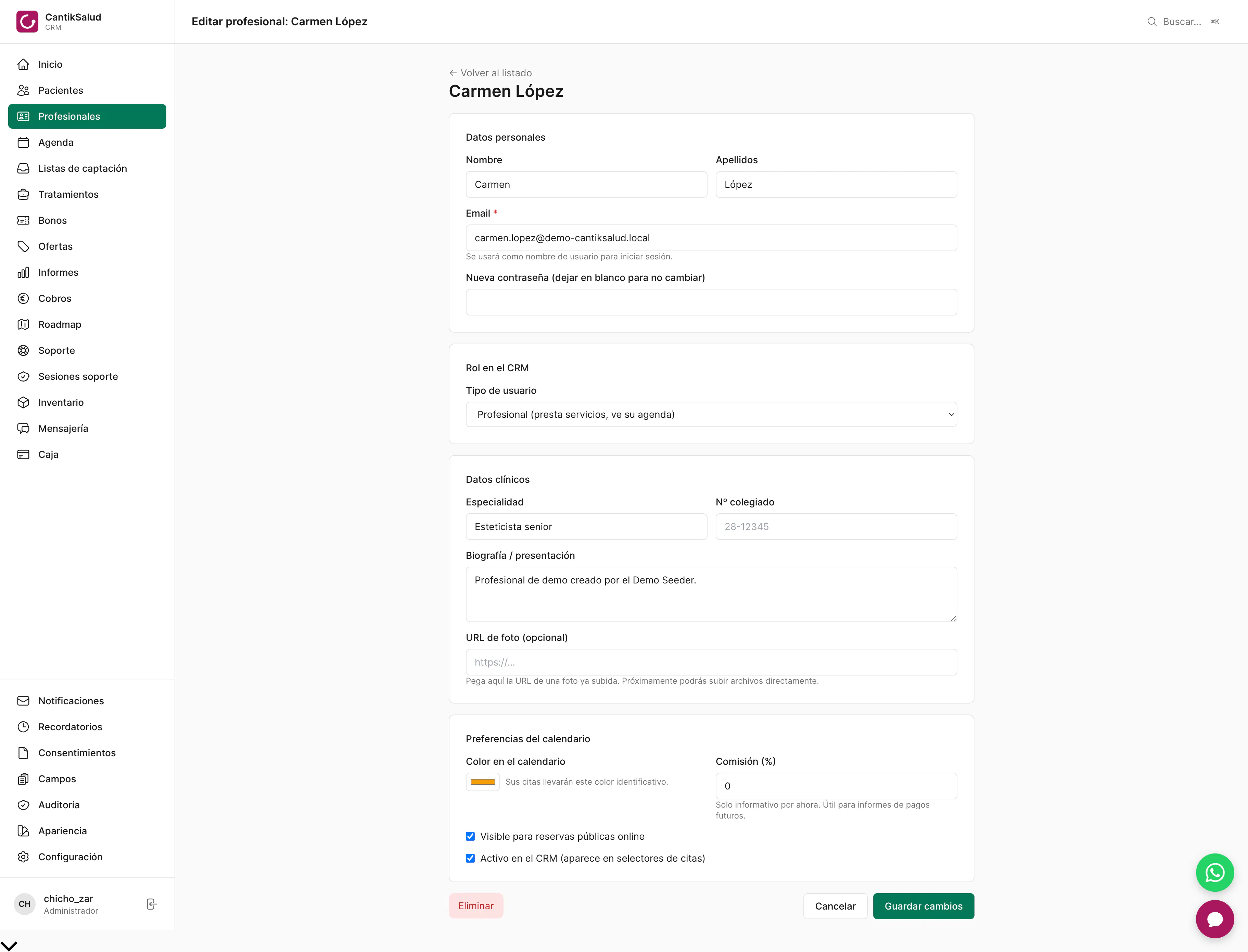Open the chat bubble widget
The image size is (1248, 952).
(x=1214, y=919)
